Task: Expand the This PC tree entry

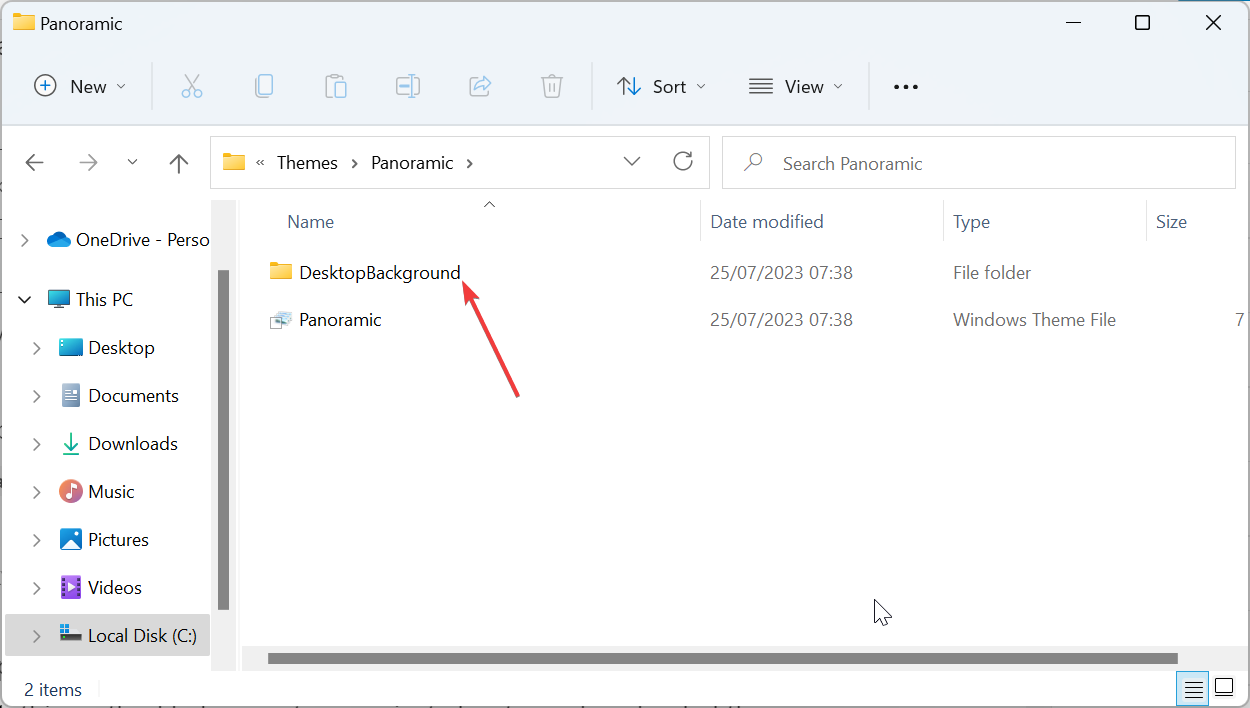Action: click(x=24, y=298)
